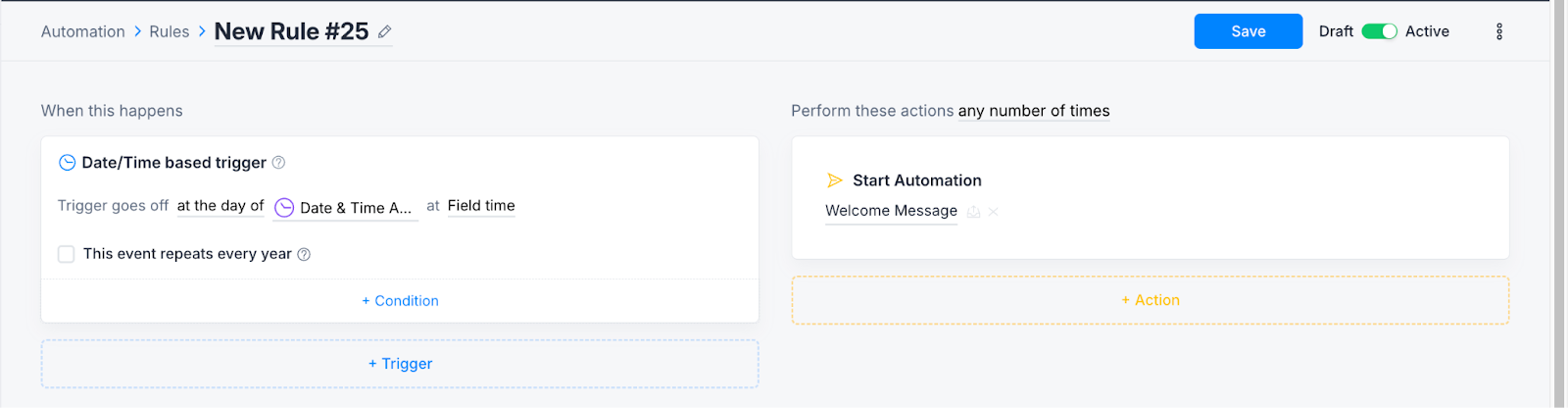Click the help icon beside Date/Time based trigger
This screenshot has height=408, width=1568.
(x=278, y=163)
